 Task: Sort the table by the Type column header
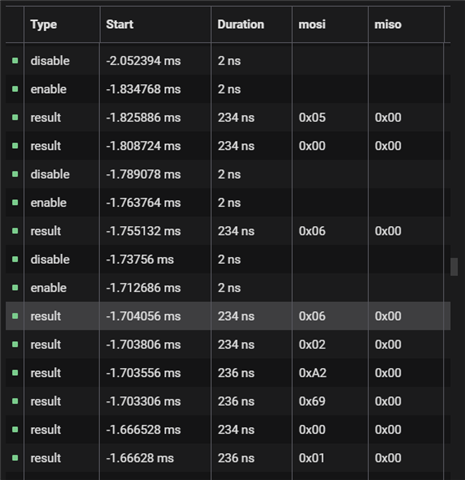(43, 24)
